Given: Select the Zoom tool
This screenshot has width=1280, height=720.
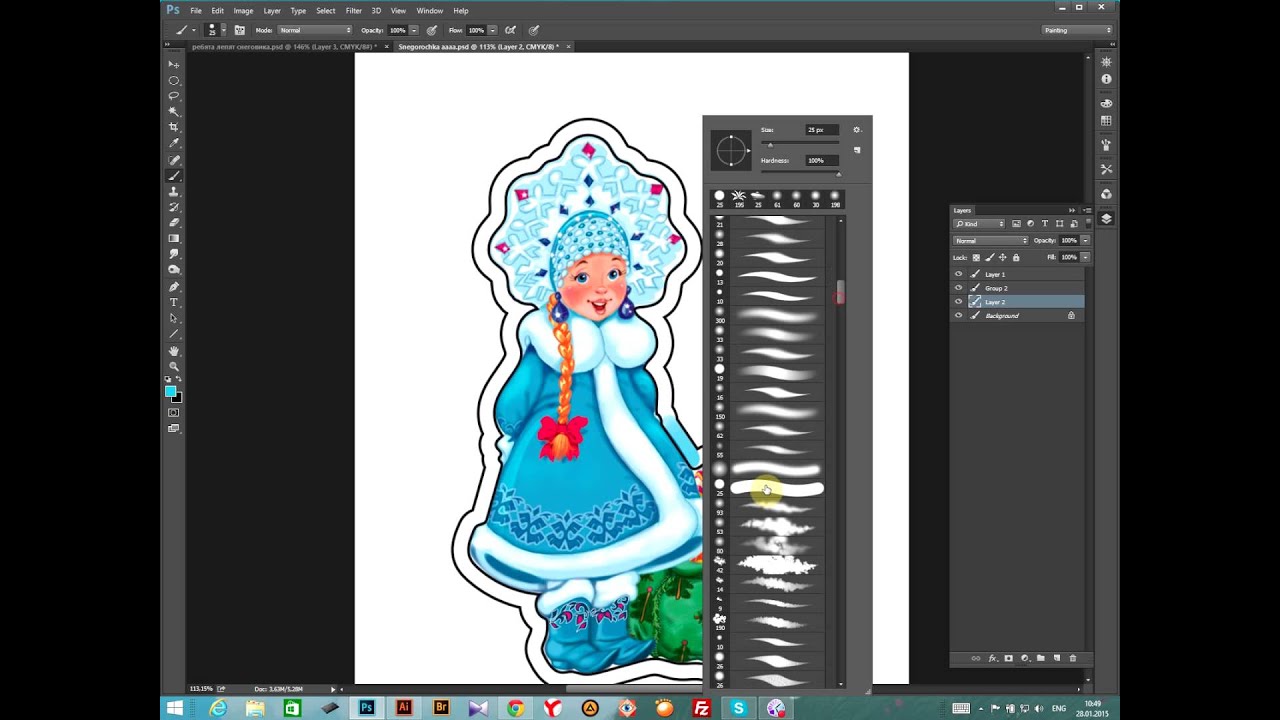Looking at the screenshot, I should click(174, 366).
